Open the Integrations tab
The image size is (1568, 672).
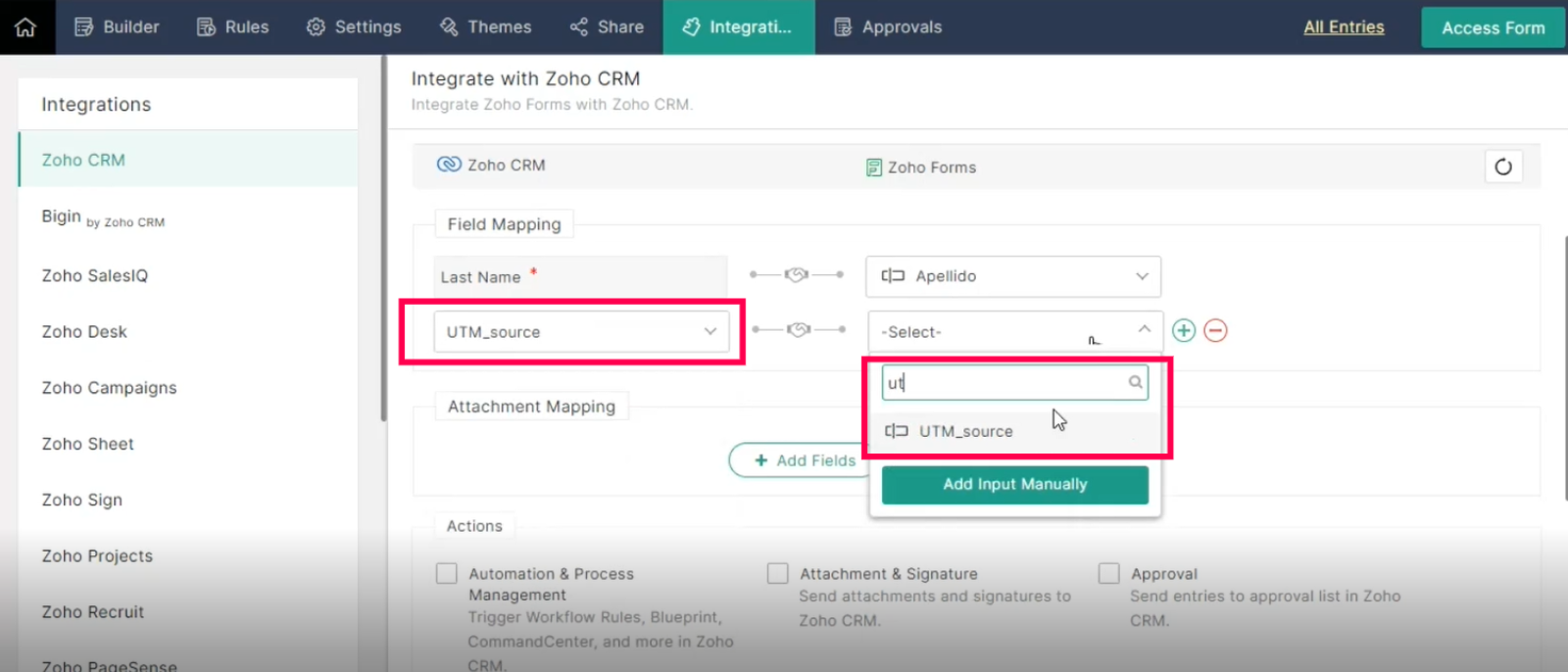coord(739,27)
